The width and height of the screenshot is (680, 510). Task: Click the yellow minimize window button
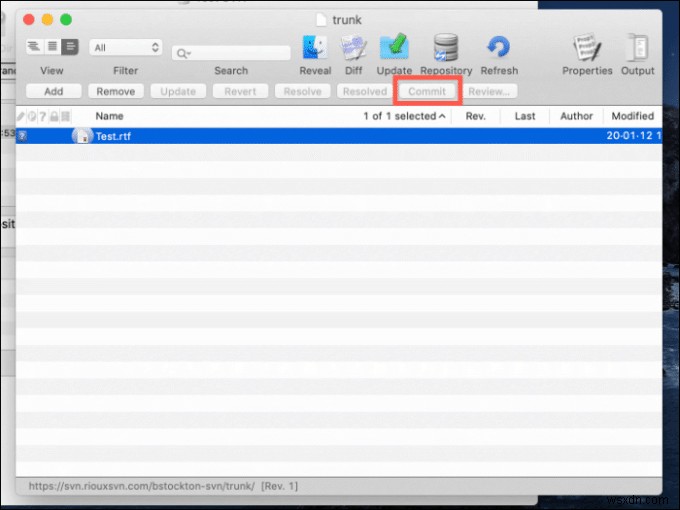tap(47, 20)
